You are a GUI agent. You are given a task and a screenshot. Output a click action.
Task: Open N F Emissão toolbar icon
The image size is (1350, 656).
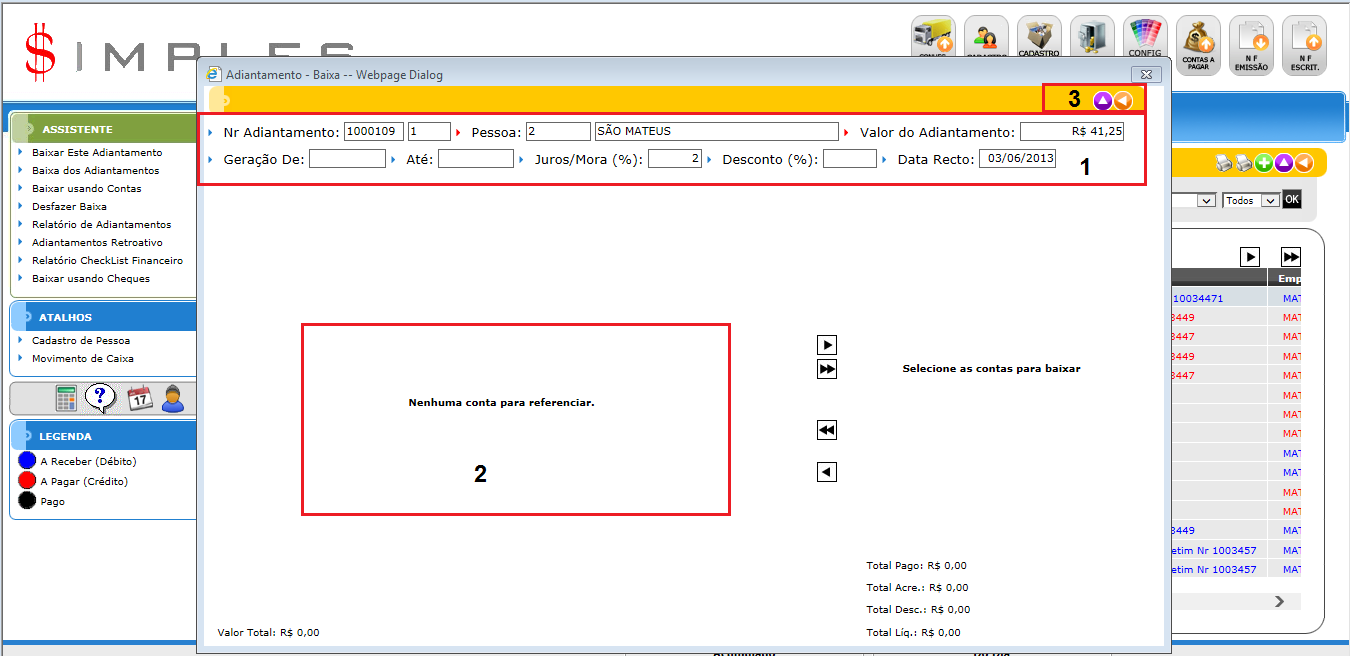(1251, 45)
